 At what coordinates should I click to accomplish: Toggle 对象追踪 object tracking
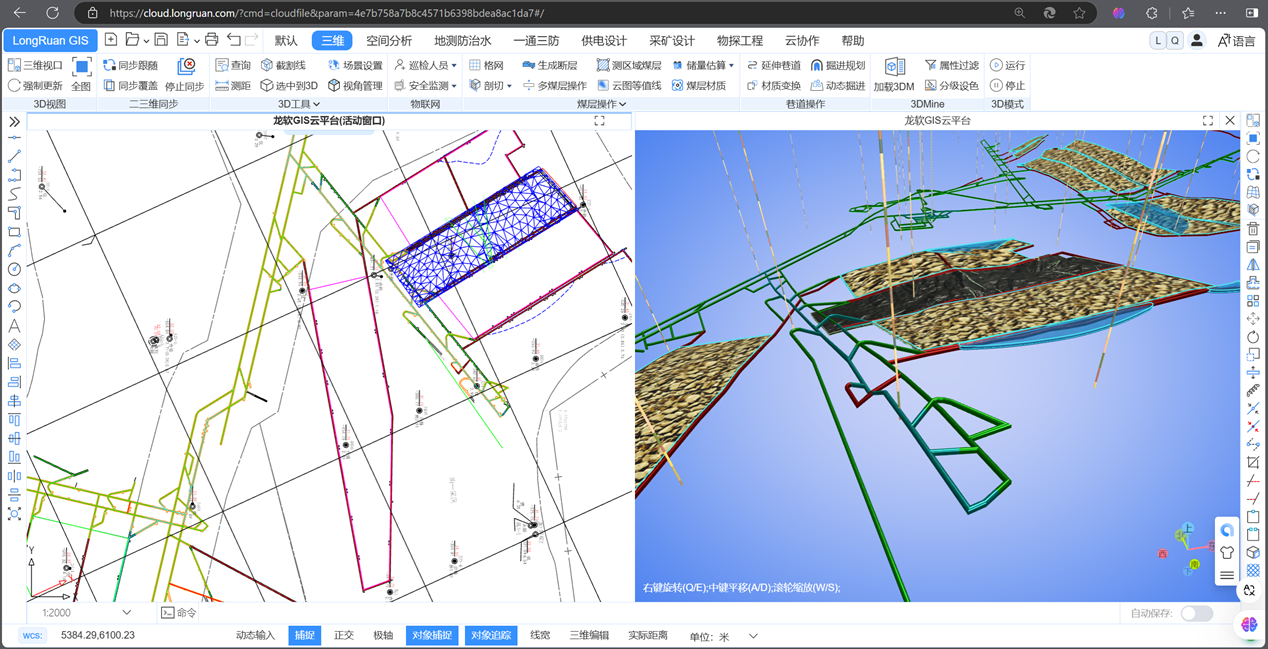pyautogui.click(x=491, y=635)
